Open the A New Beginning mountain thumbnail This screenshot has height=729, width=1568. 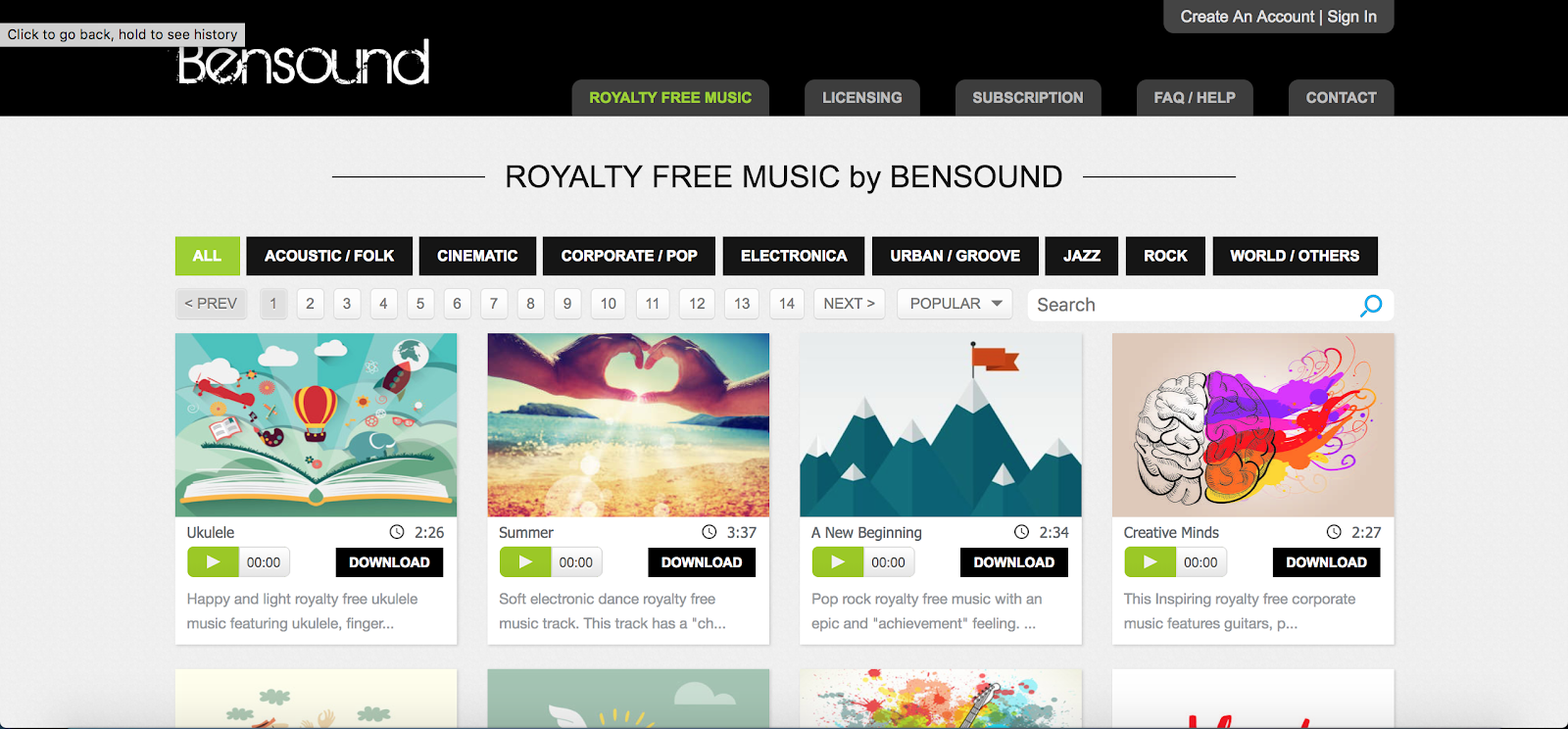(941, 425)
